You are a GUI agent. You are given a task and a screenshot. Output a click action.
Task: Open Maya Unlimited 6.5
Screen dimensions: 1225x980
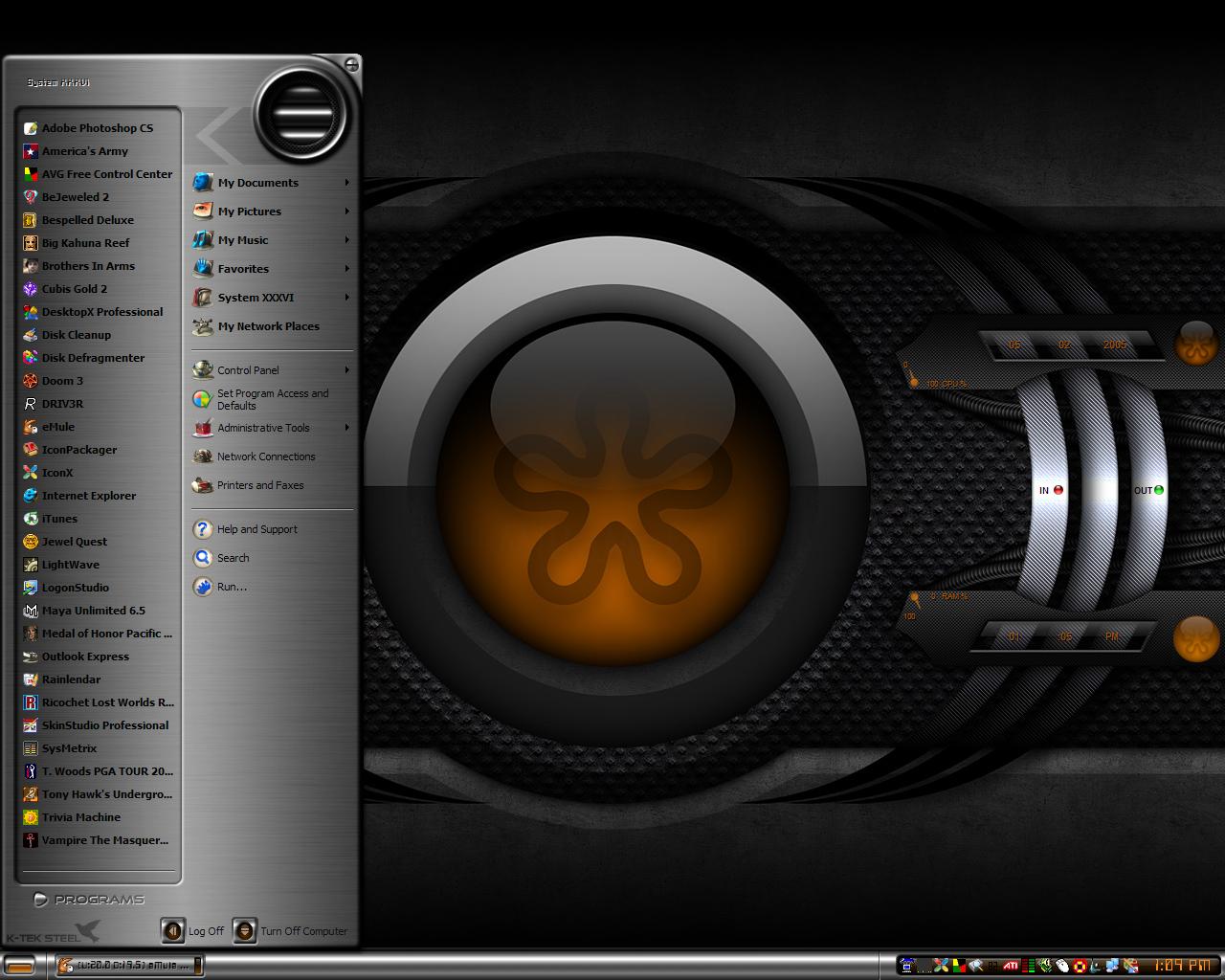tap(93, 611)
